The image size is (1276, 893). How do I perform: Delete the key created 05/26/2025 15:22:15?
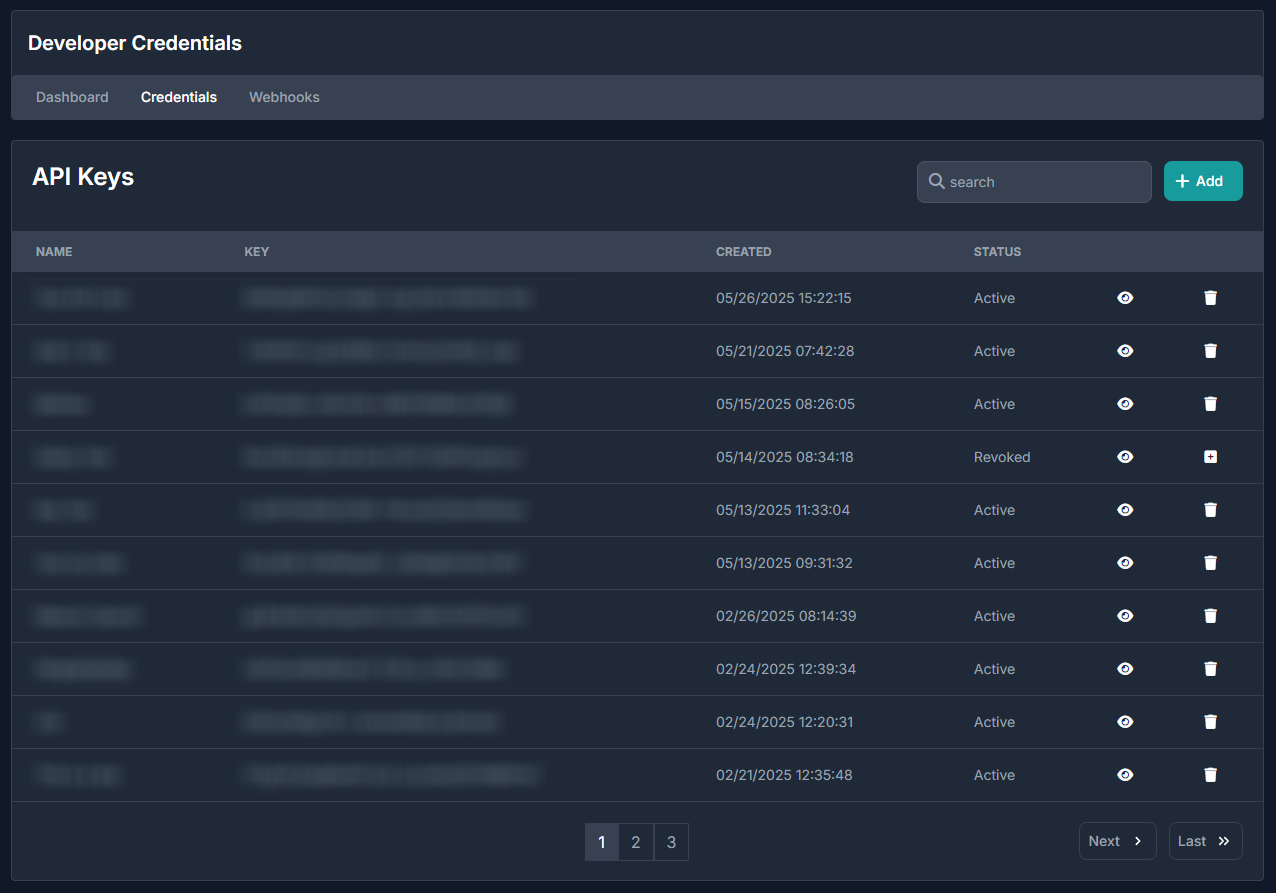[x=1210, y=298]
